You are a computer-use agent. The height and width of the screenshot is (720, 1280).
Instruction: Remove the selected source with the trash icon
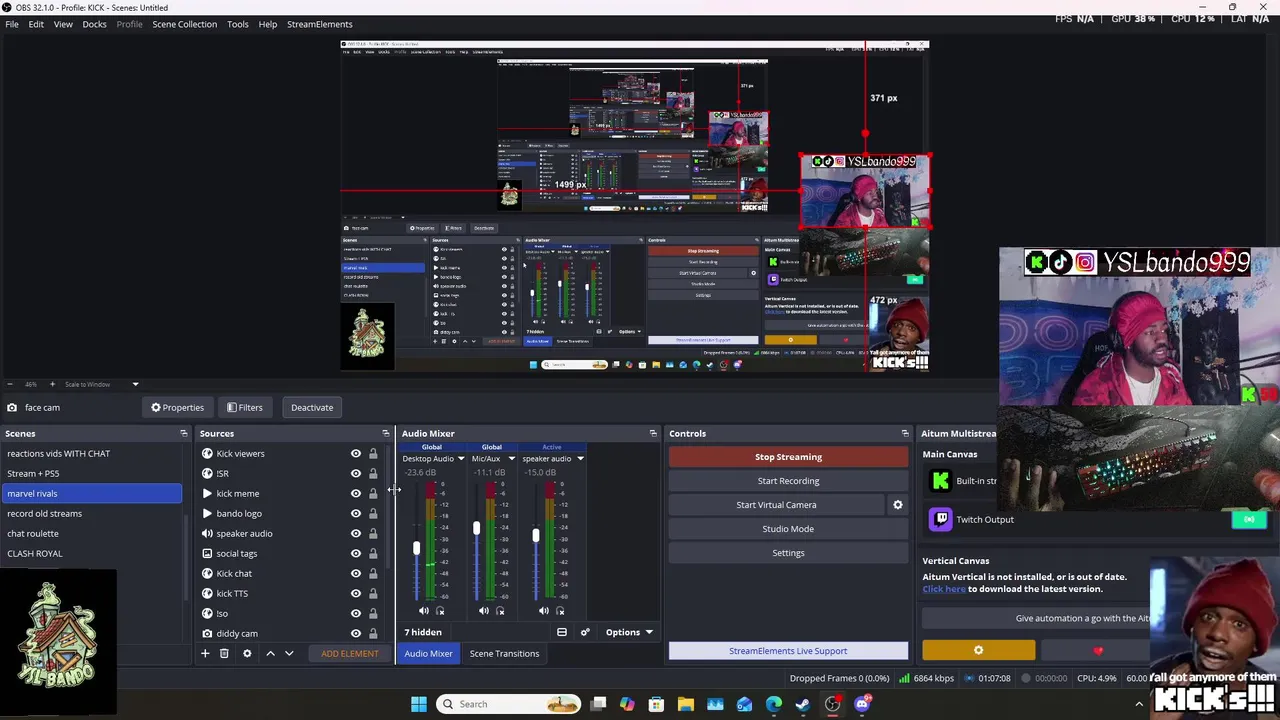[224, 653]
